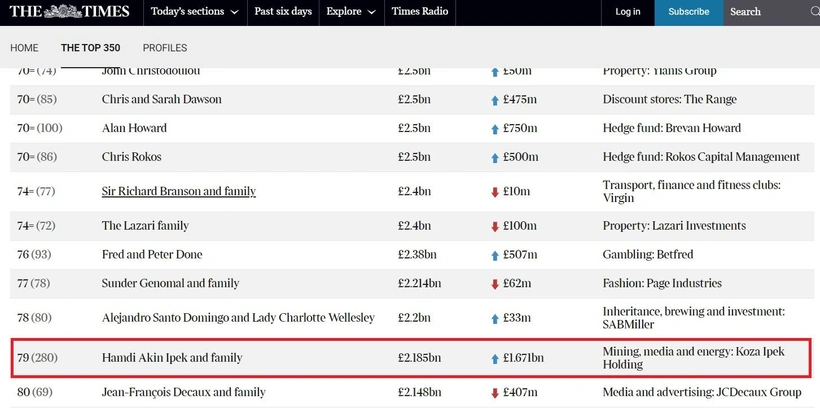The image size is (820, 417).
Task: Select Jean-François Decaux and family name
Action: 184,392
